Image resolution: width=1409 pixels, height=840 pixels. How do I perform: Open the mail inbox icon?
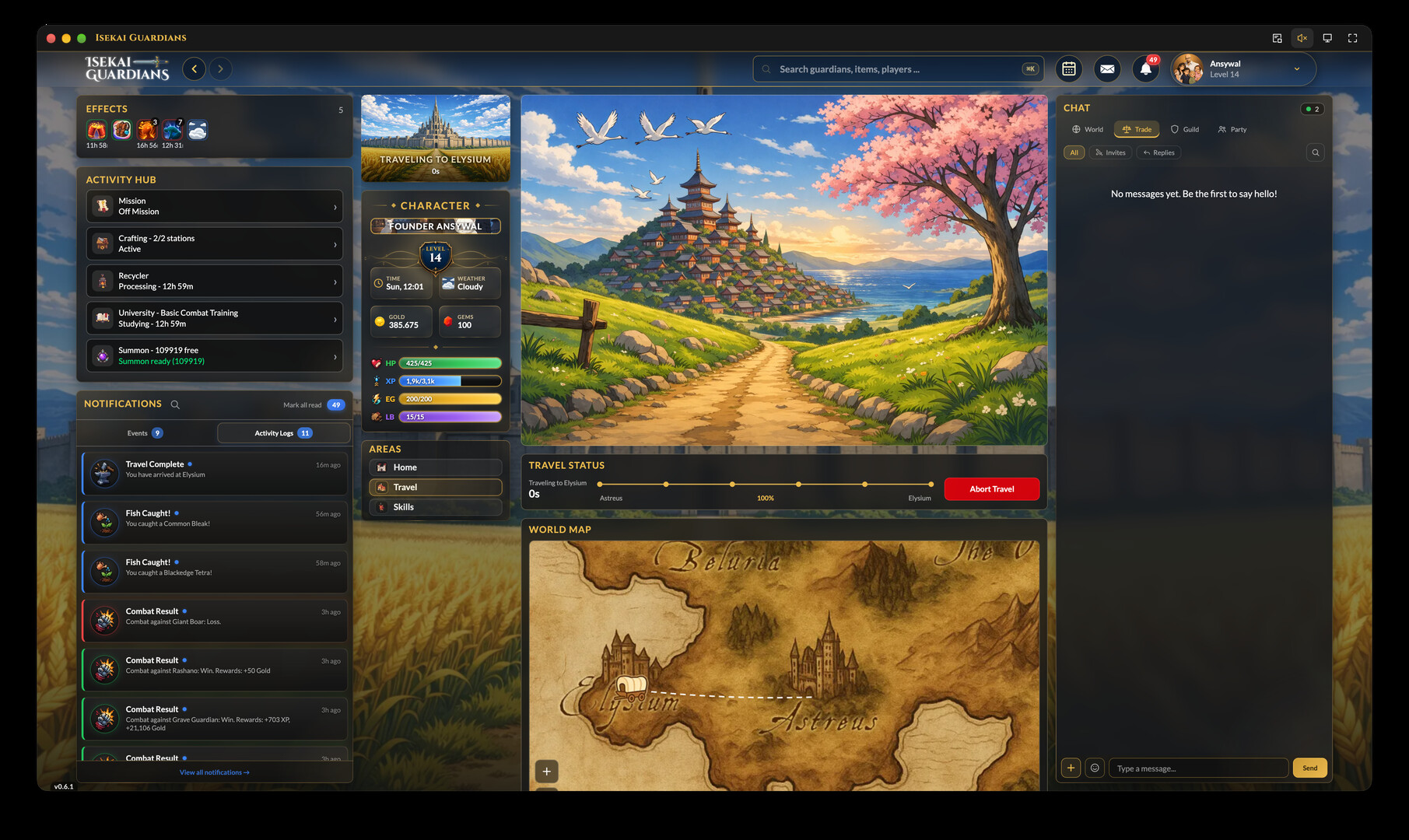pos(1107,69)
